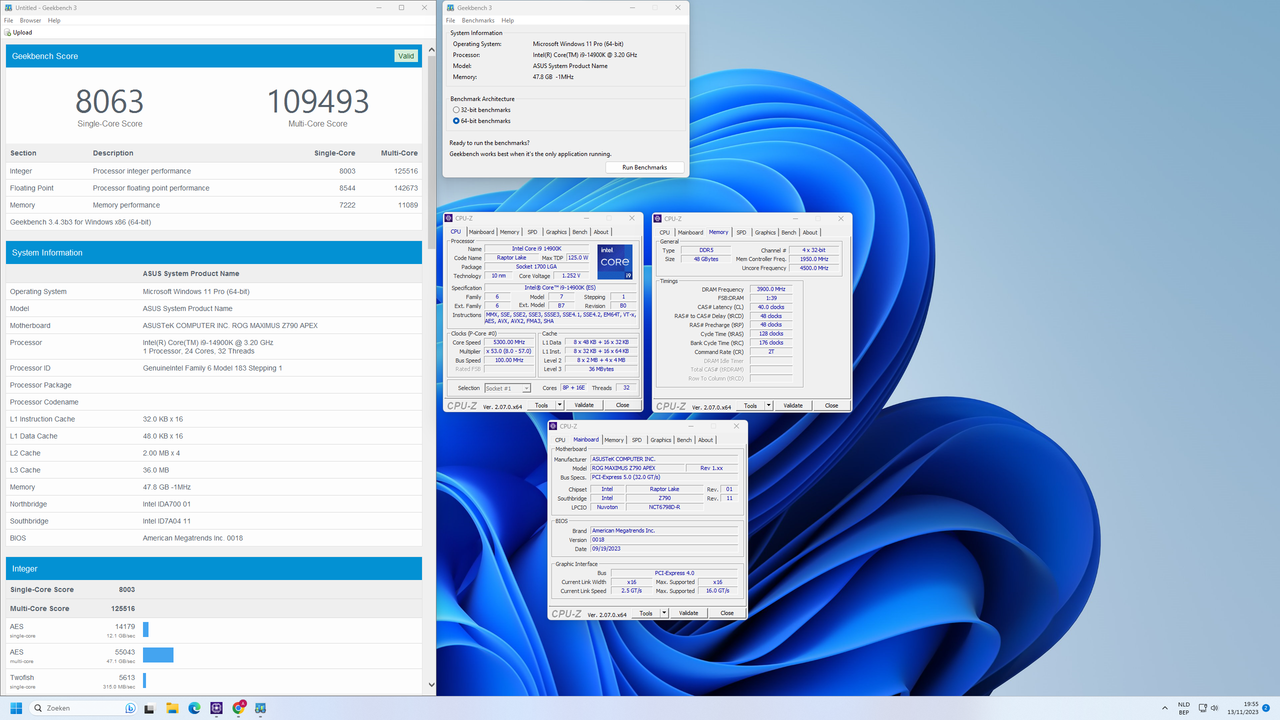
Task: Click the DRAM Frequency value 3900.0 MHz
Action: (x=771, y=289)
